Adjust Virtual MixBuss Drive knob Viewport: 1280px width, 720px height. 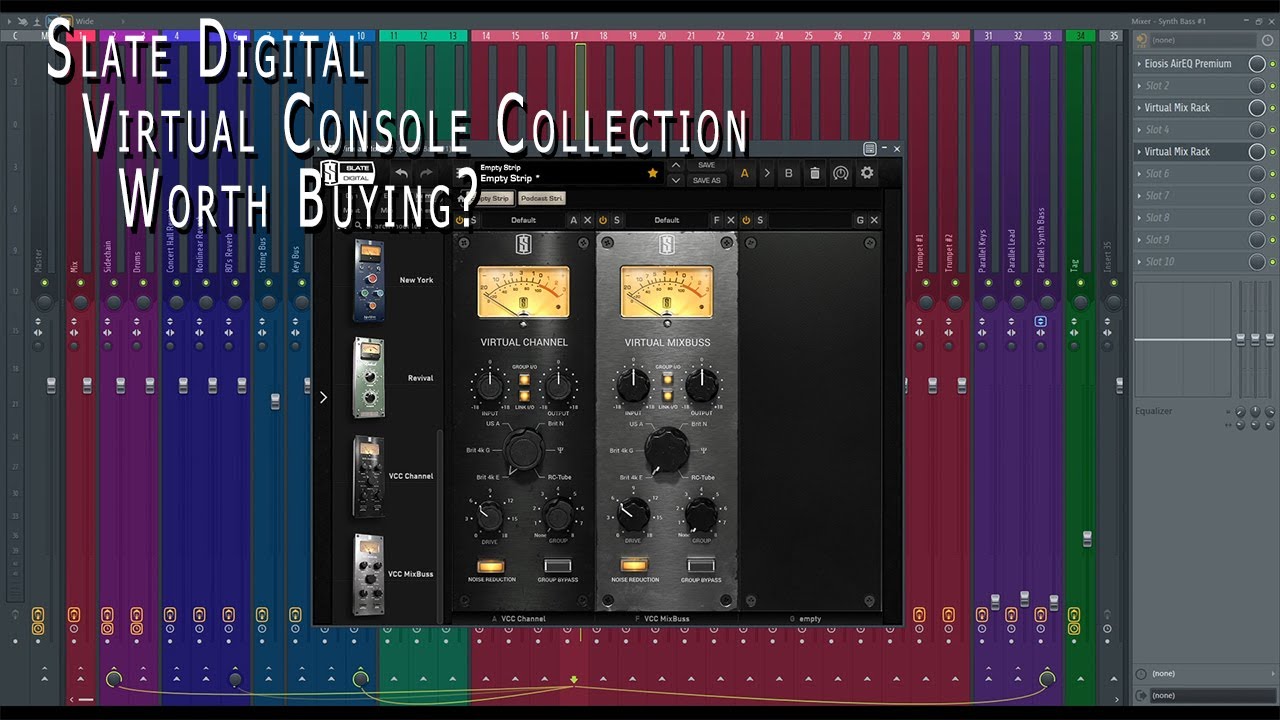(x=633, y=515)
